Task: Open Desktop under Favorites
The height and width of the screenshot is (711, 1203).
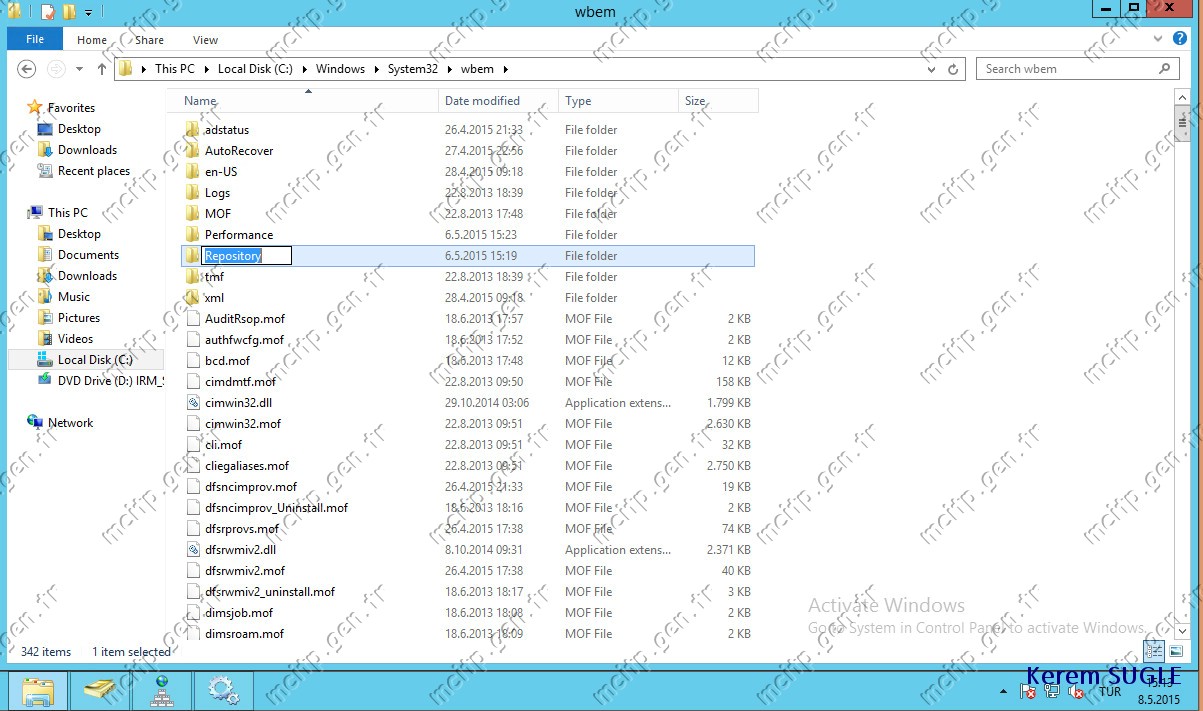Action: (79, 129)
